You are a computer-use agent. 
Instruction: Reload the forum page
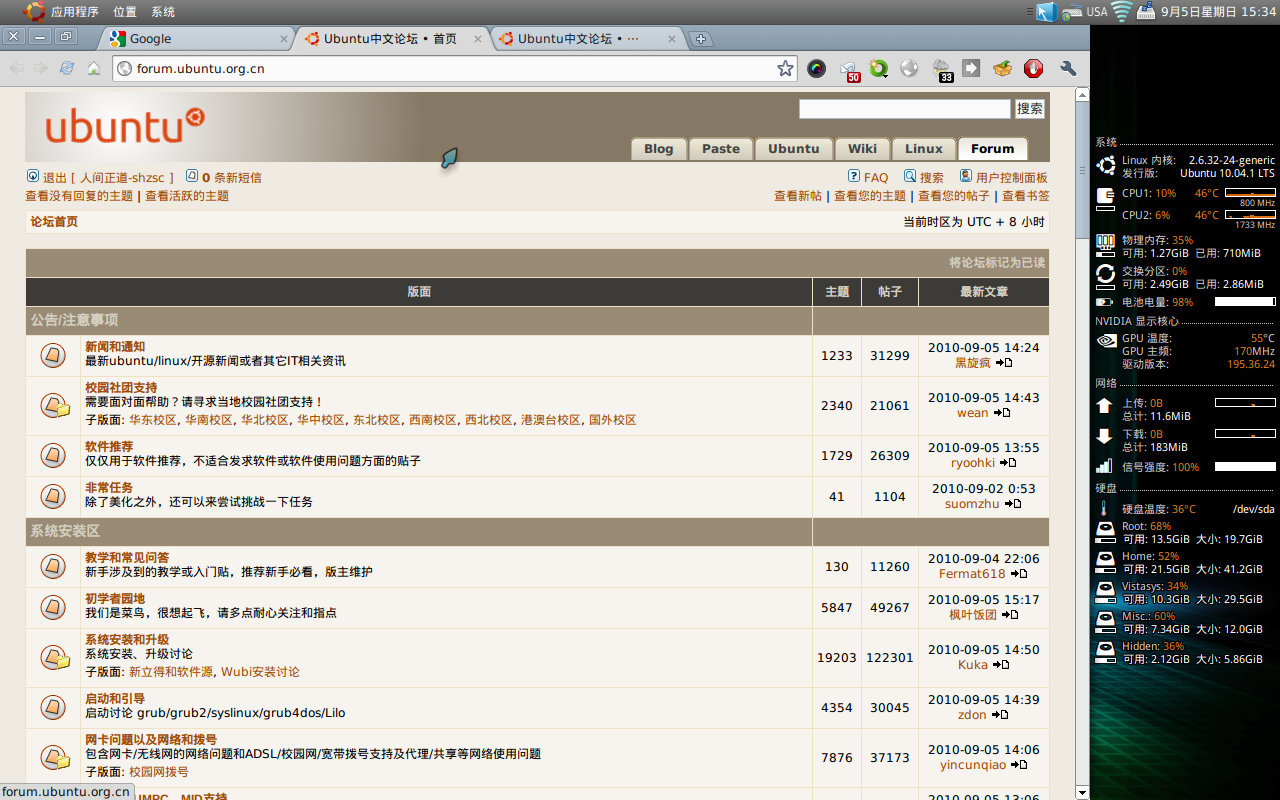pyautogui.click(x=67, y=68)
